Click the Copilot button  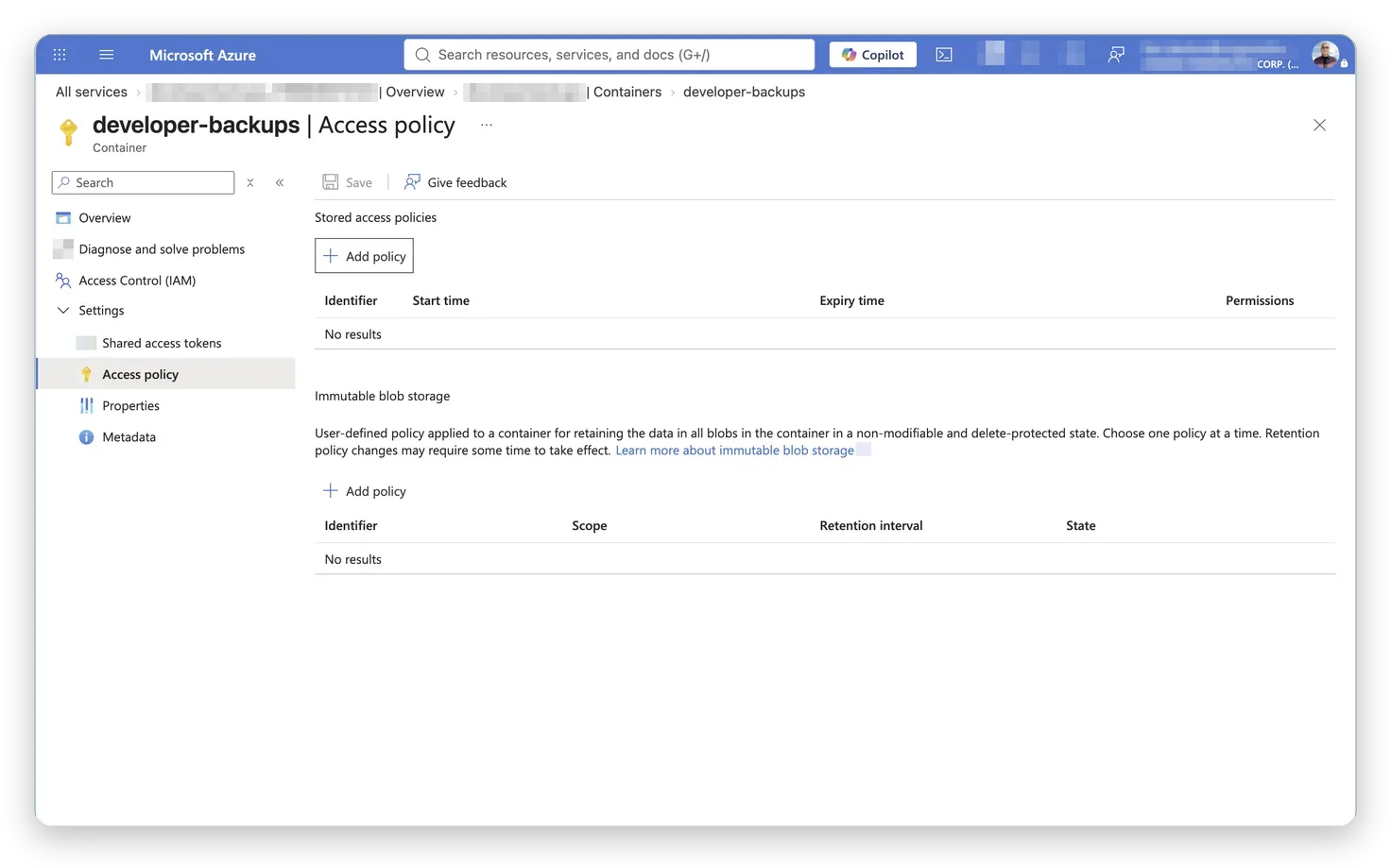point(873,55)
